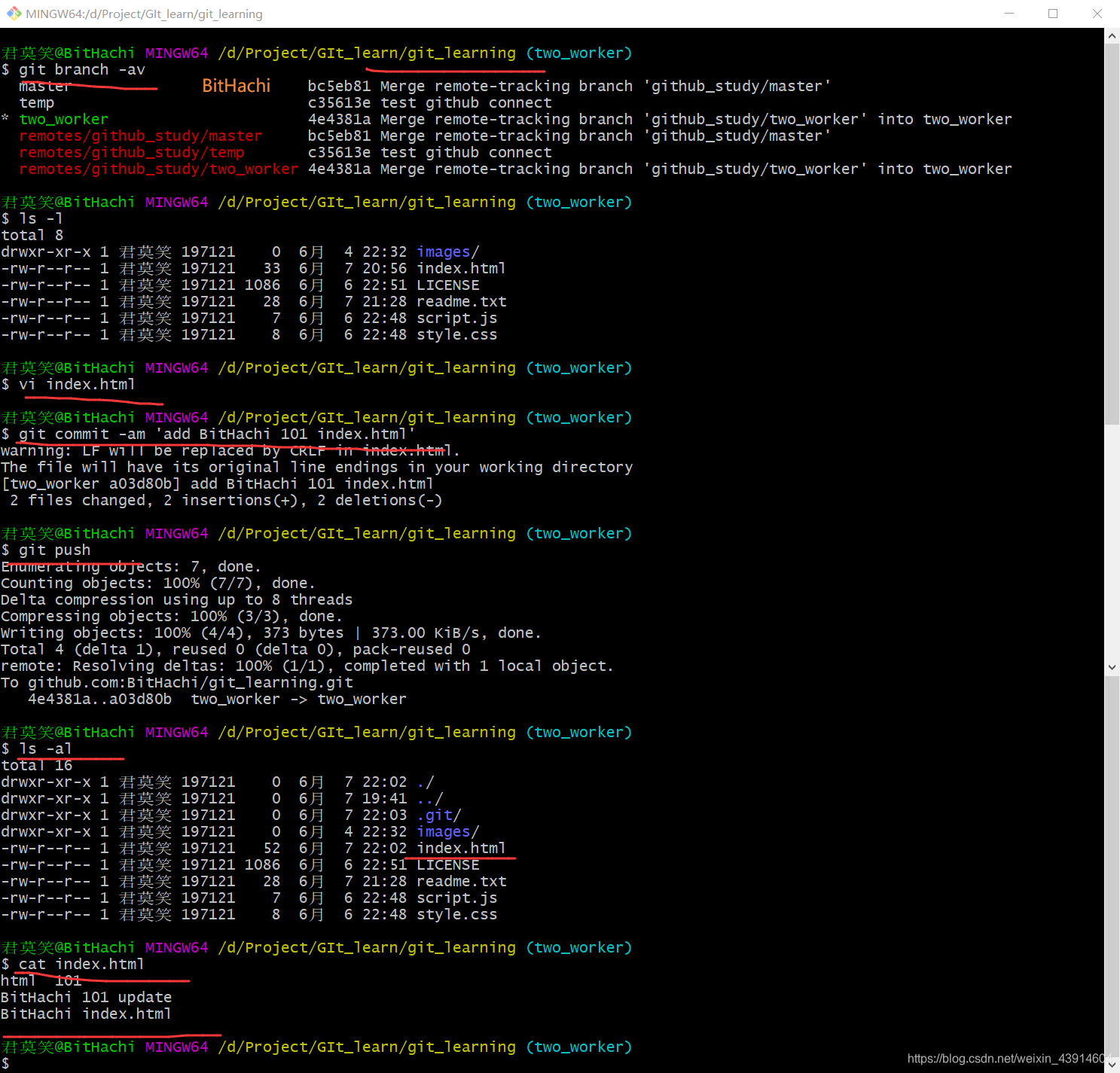The image size is (1120, 1073).
Task: Click the '2 files changed' summary line
Action: [226, 501]
